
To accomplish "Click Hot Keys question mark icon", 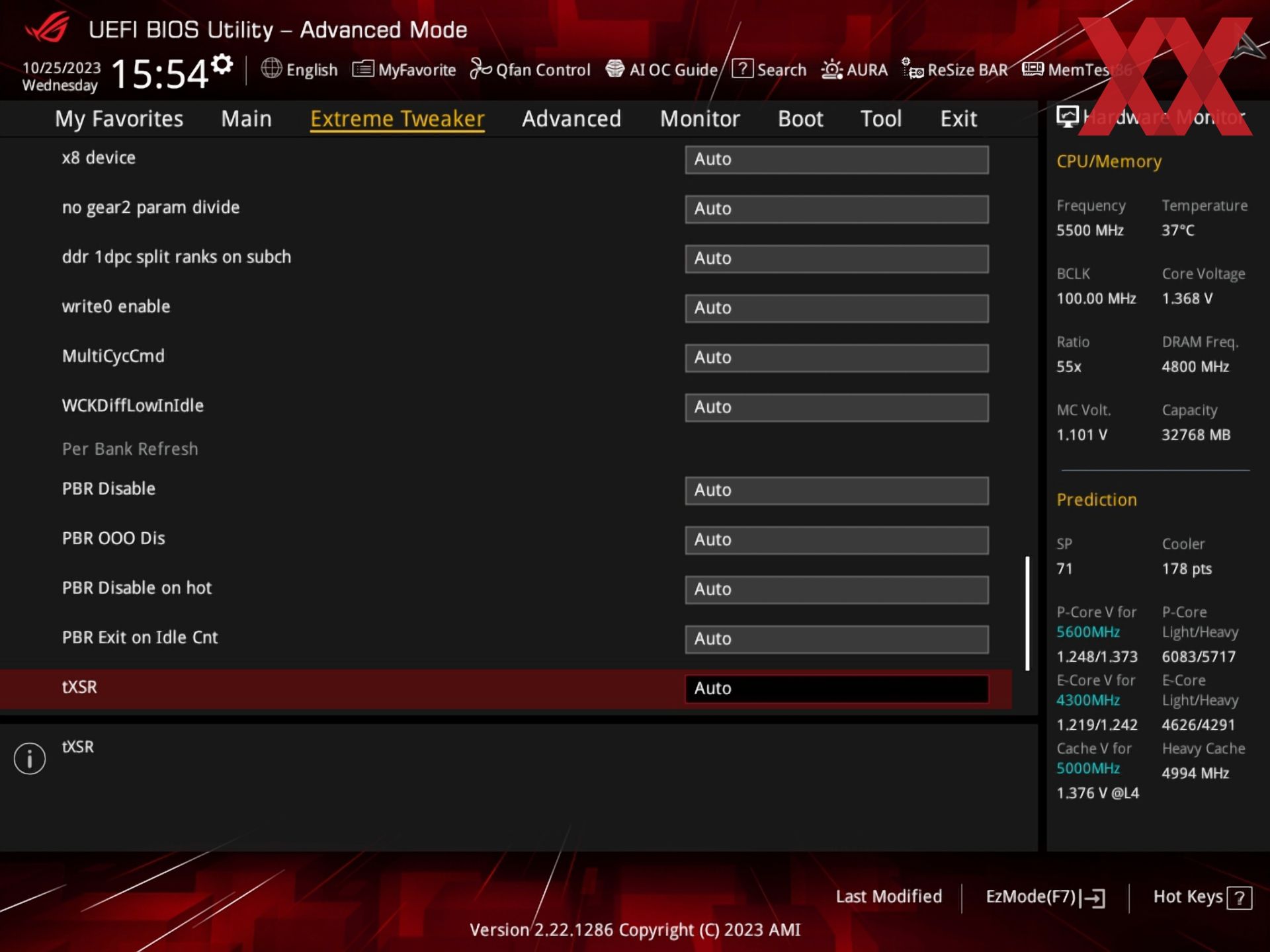I will 1239,898.
